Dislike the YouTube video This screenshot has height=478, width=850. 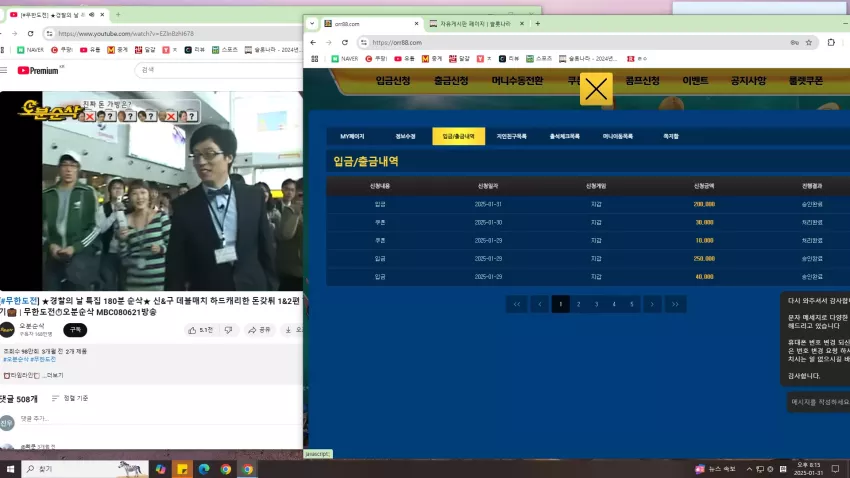(x=228, y=330)
